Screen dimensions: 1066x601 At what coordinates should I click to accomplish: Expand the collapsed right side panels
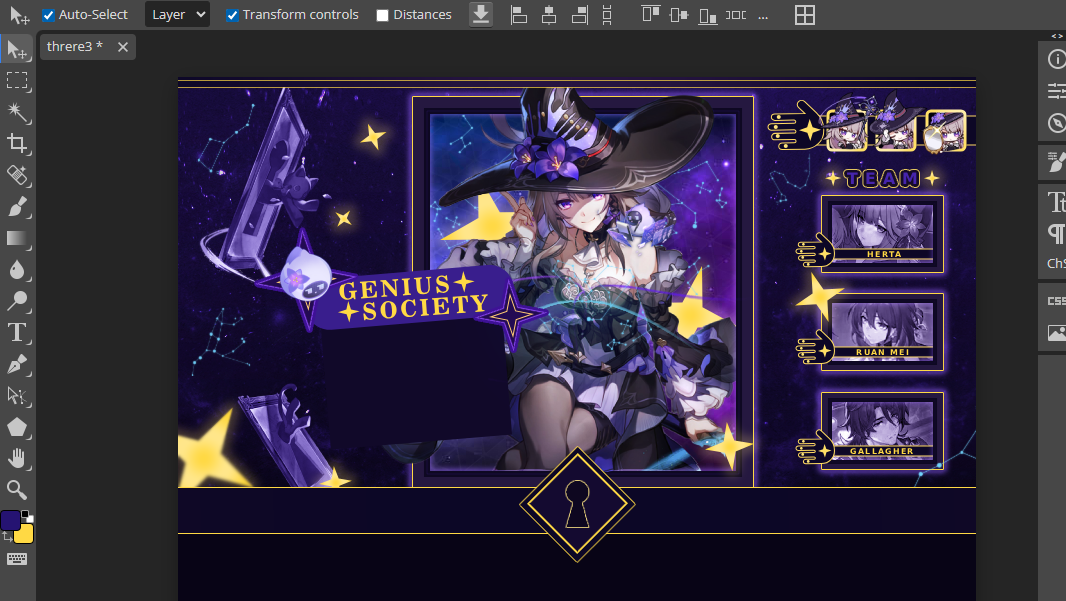[x=1057, y=36]
